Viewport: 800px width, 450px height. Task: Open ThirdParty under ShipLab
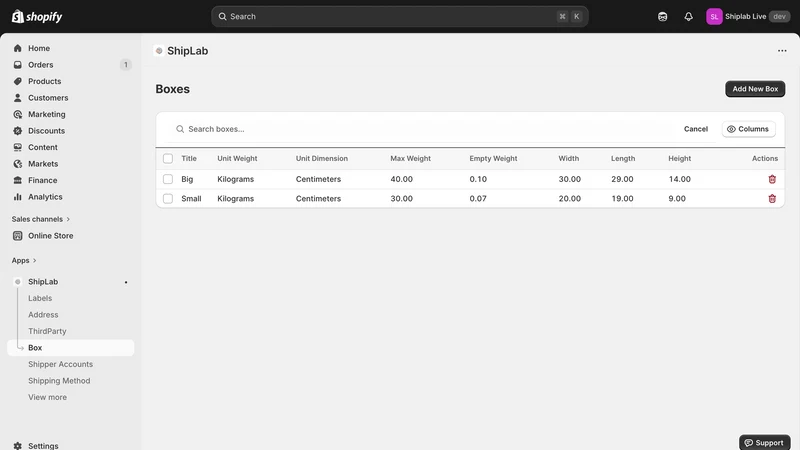pyautogui.click(x=47, y=331)
